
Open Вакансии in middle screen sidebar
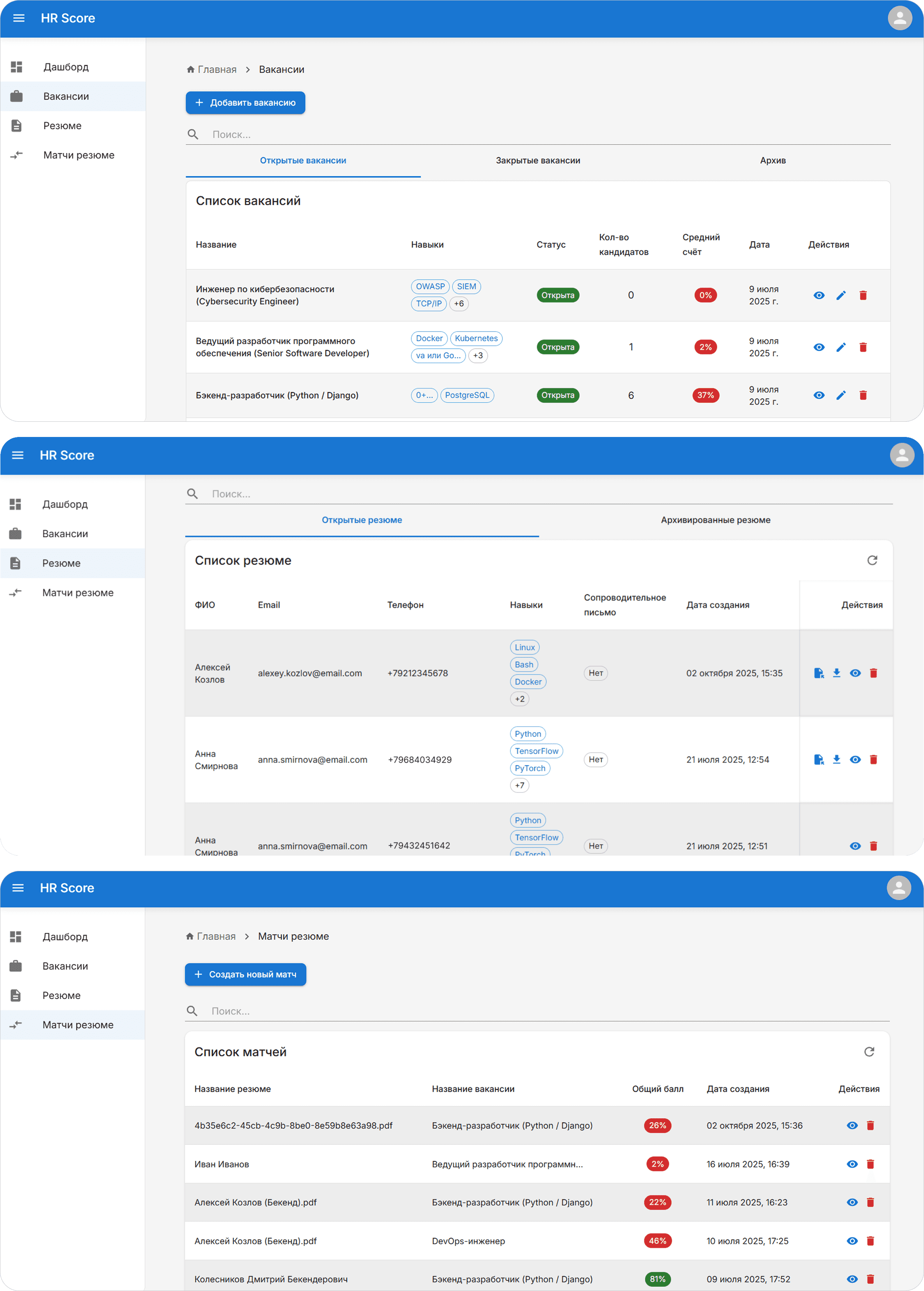tap(72, 534)
